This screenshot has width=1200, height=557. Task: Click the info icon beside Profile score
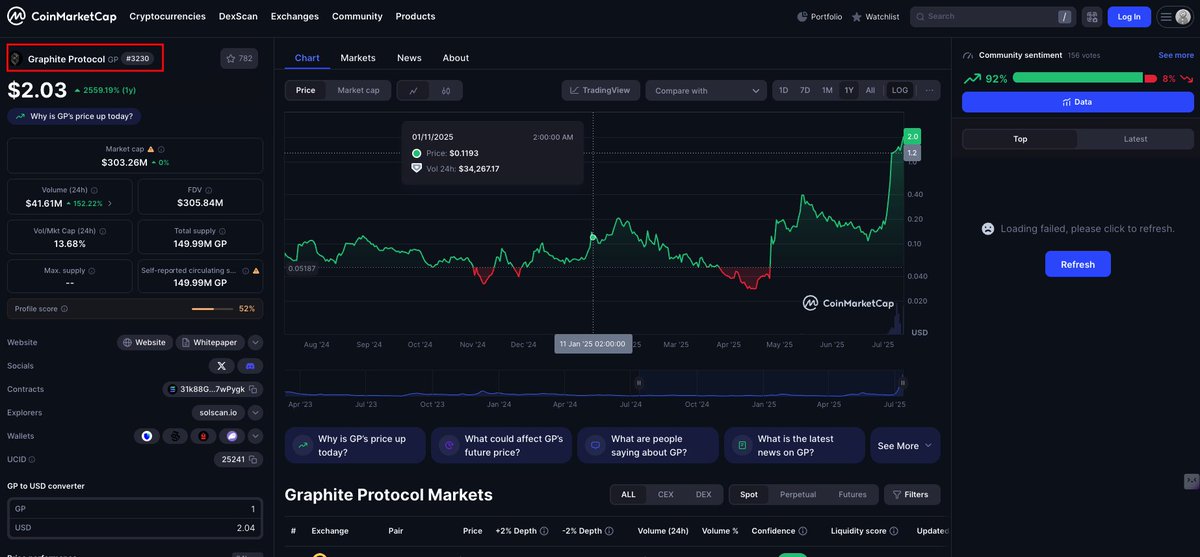coord(66,309)
